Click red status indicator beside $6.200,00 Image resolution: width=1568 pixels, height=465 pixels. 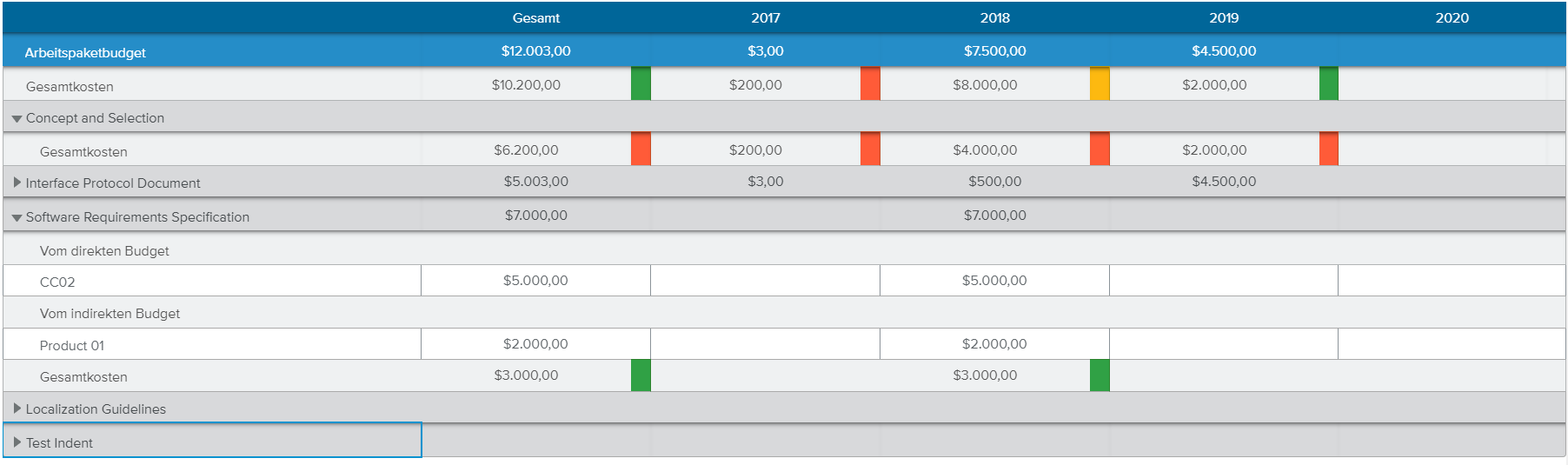pos(641,149)
